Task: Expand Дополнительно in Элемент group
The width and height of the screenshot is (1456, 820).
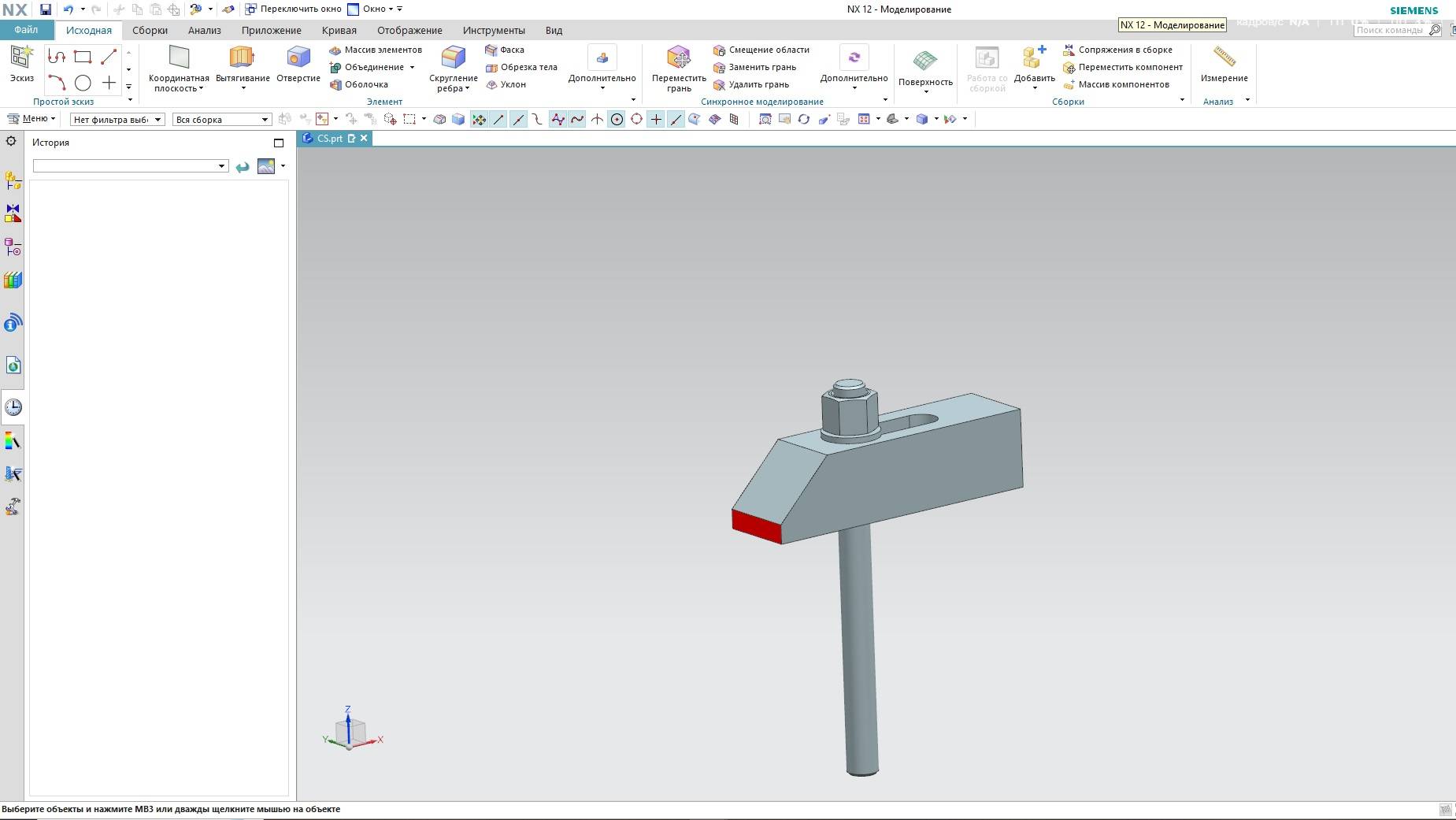Action: click(x=602, y=66)
